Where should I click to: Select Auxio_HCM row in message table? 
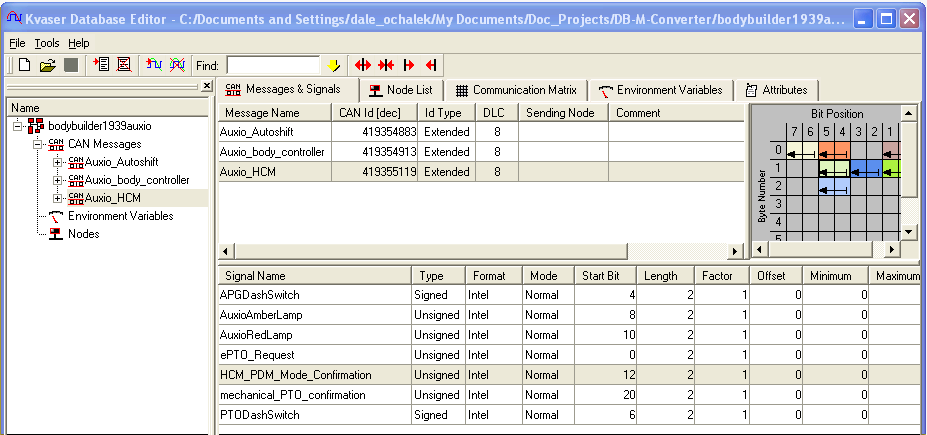pyautogui.click(x=481, y=172)
